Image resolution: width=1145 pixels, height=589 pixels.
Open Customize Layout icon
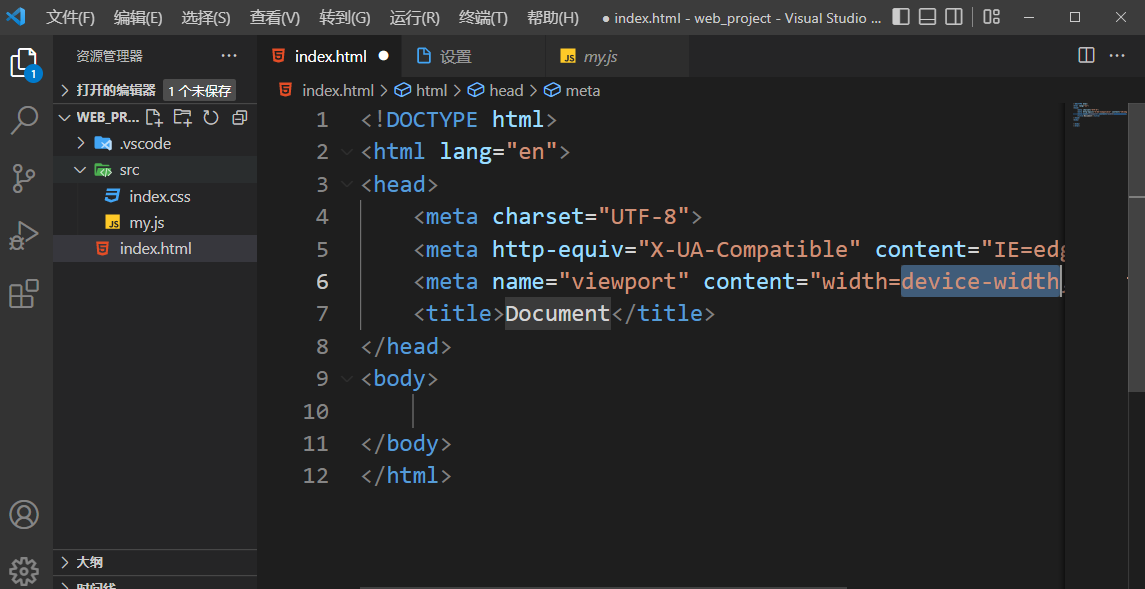991,17
